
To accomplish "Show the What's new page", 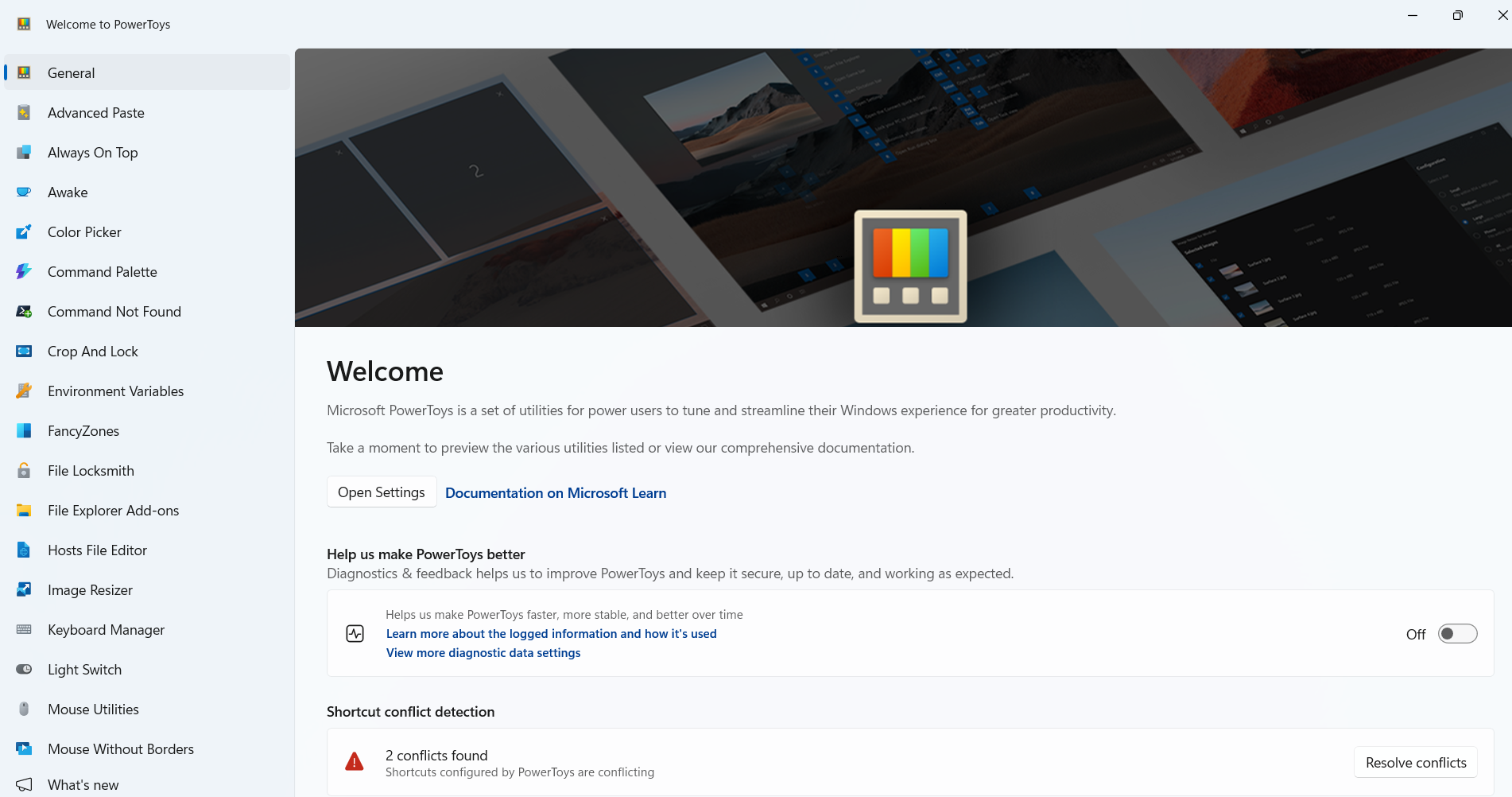I will 147,784.
